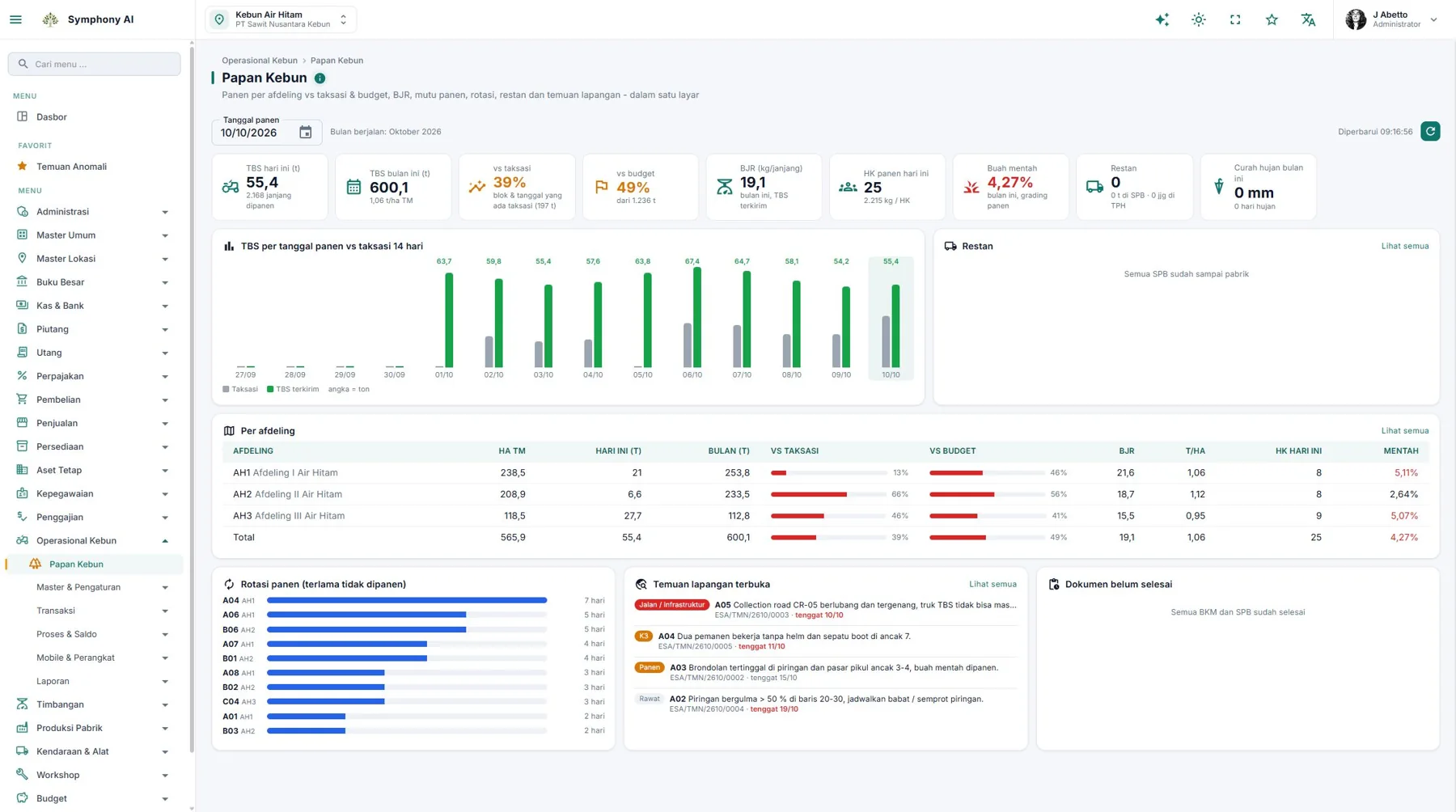This screenshot has height=812, width=1456.
Task: Open finding A05 Collection road CR-05
Action: click(825, 610)
